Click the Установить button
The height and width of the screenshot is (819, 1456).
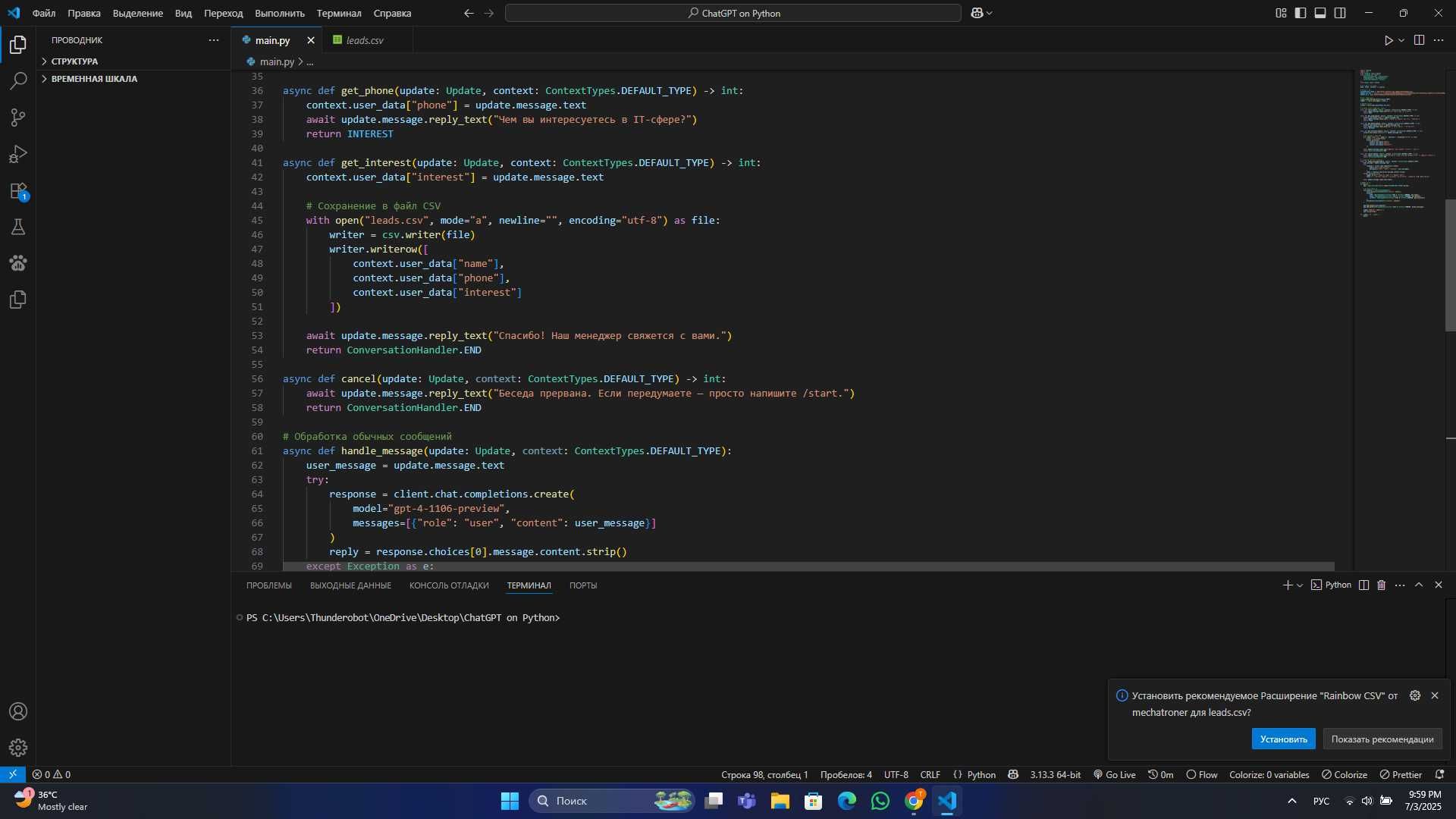(1283, 739)
